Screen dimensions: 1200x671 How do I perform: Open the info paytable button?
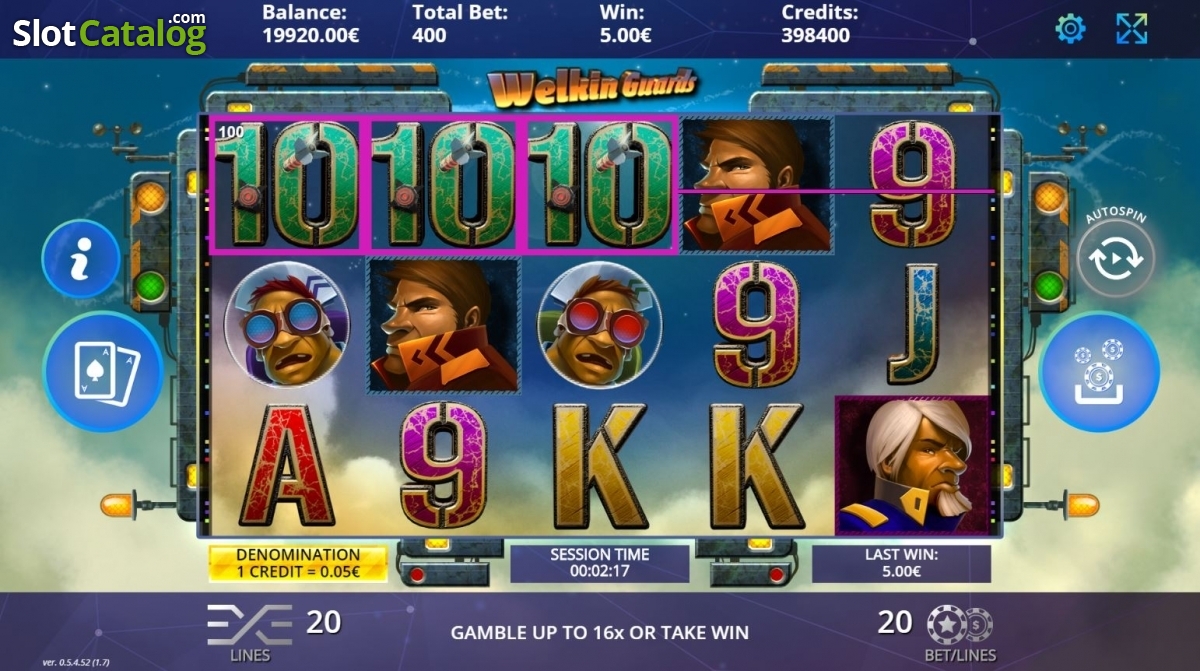(x=81, y=259)
